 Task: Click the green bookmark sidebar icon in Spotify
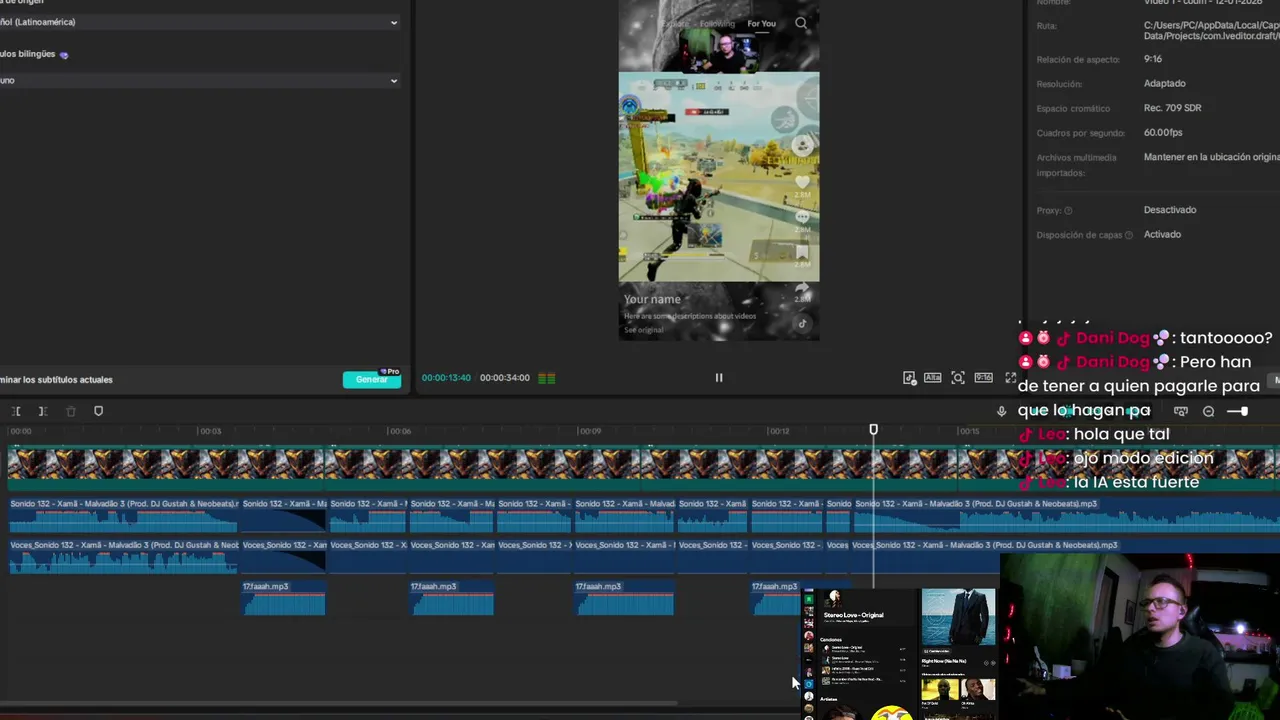click(809, 599)
